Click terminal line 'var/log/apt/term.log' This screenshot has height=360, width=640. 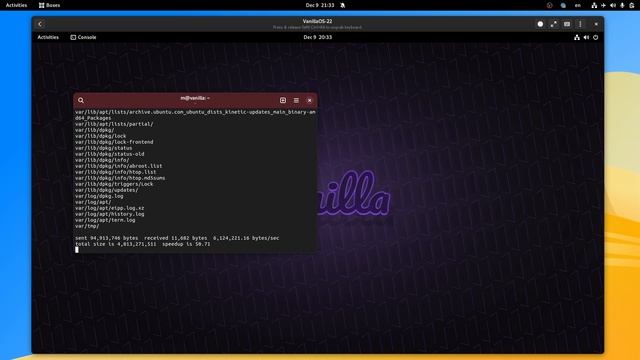pos(105,220)
